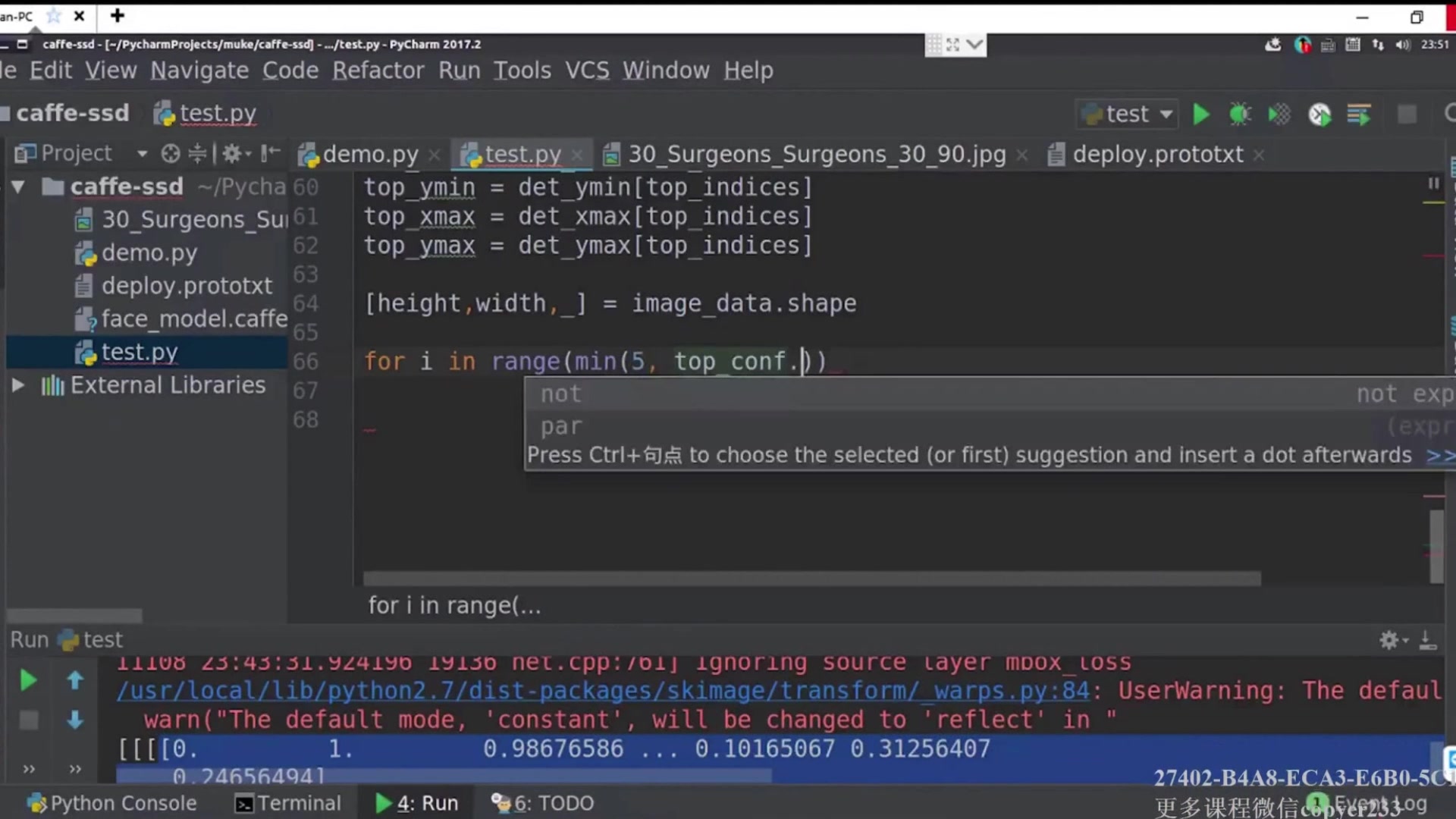Stop process in Run panel sidebar
Screen dimensions: 1456x819
pyautogui.click(x=28, y=720)
